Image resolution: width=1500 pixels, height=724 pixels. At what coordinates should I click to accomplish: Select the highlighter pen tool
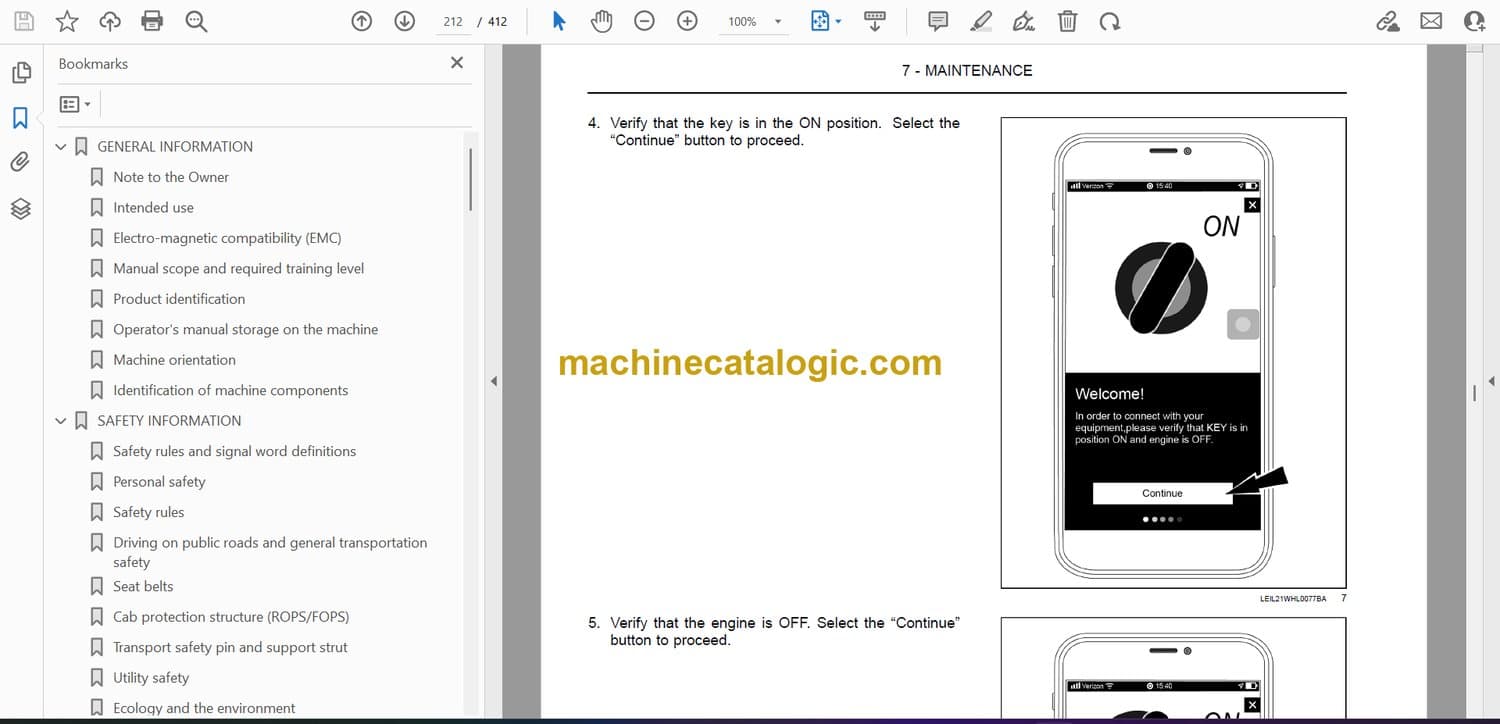pyautogui.click(x=981, y=21)
